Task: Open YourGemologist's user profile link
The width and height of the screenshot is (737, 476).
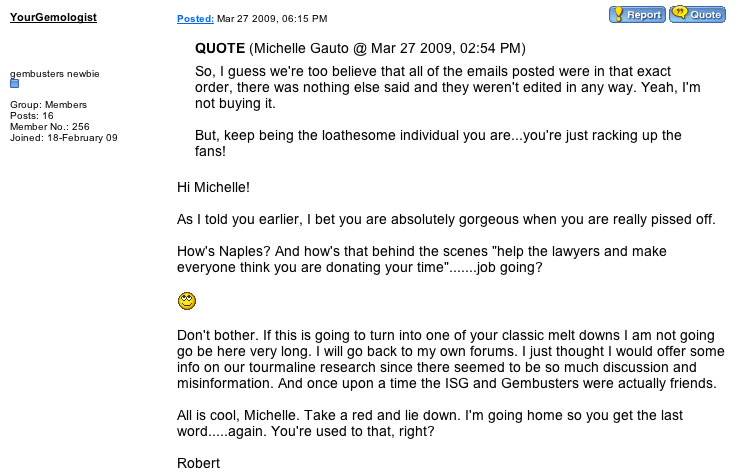Action: click(x=53, y=17)
